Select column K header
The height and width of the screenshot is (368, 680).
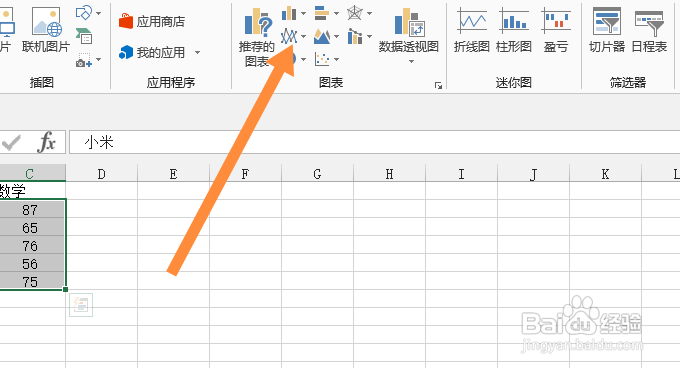pos(605,173)
